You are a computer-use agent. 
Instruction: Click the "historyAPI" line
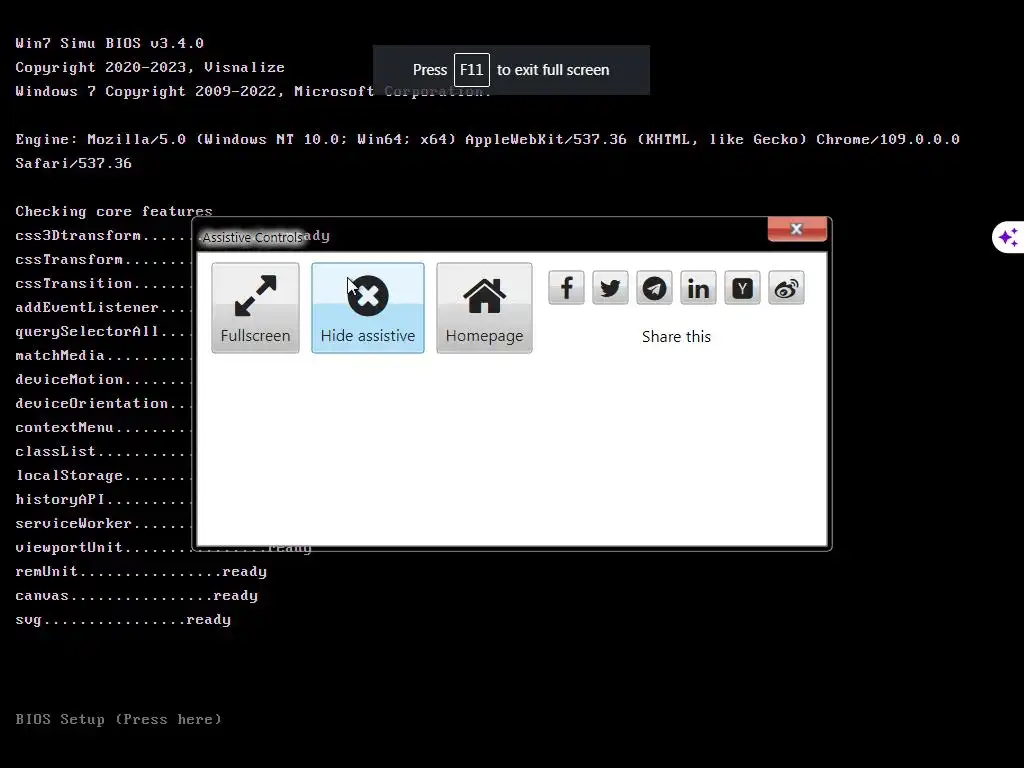pos(103,500)
